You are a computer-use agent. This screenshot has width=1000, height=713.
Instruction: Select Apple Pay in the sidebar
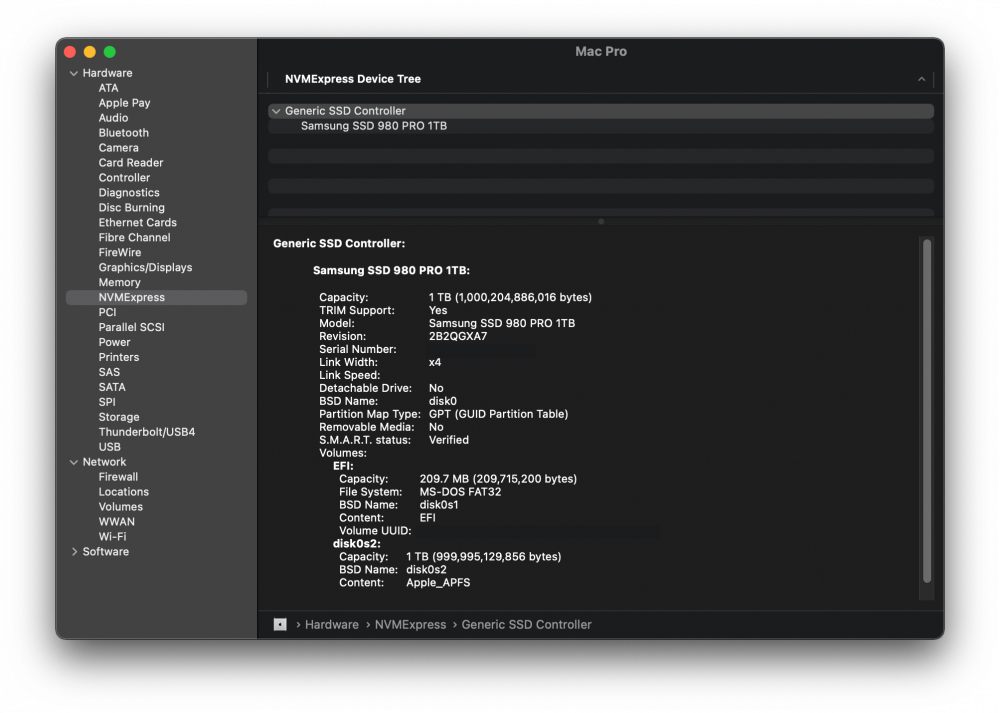(x=124, y=103)
